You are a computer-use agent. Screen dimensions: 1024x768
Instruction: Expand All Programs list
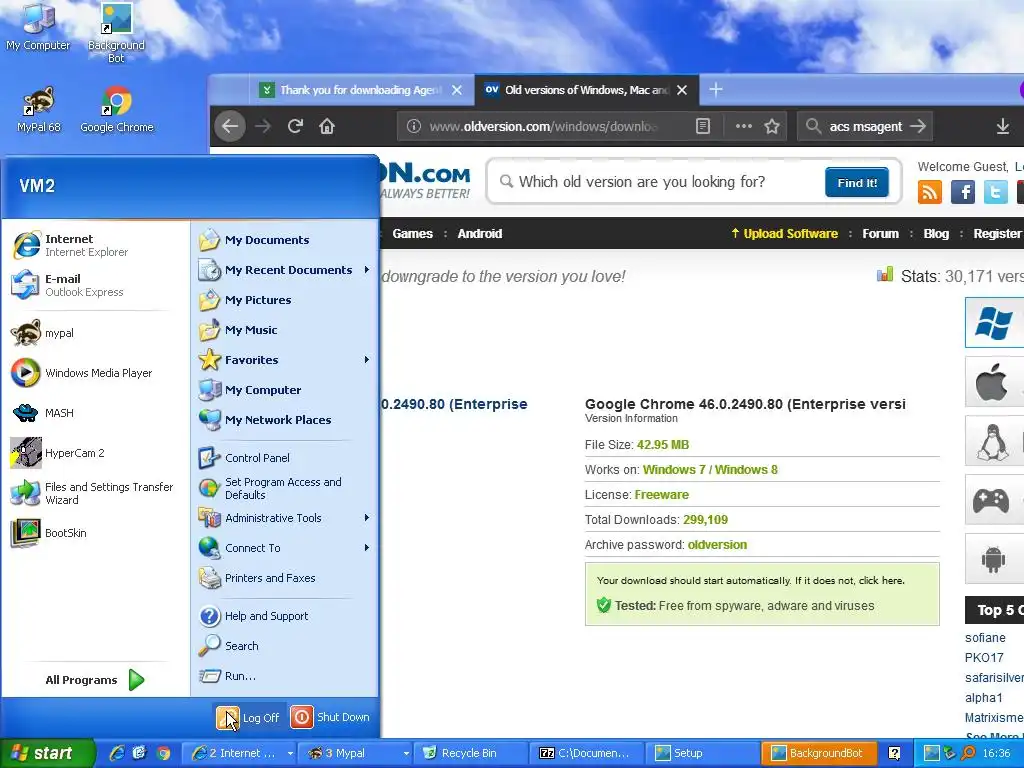click(95, 680)
